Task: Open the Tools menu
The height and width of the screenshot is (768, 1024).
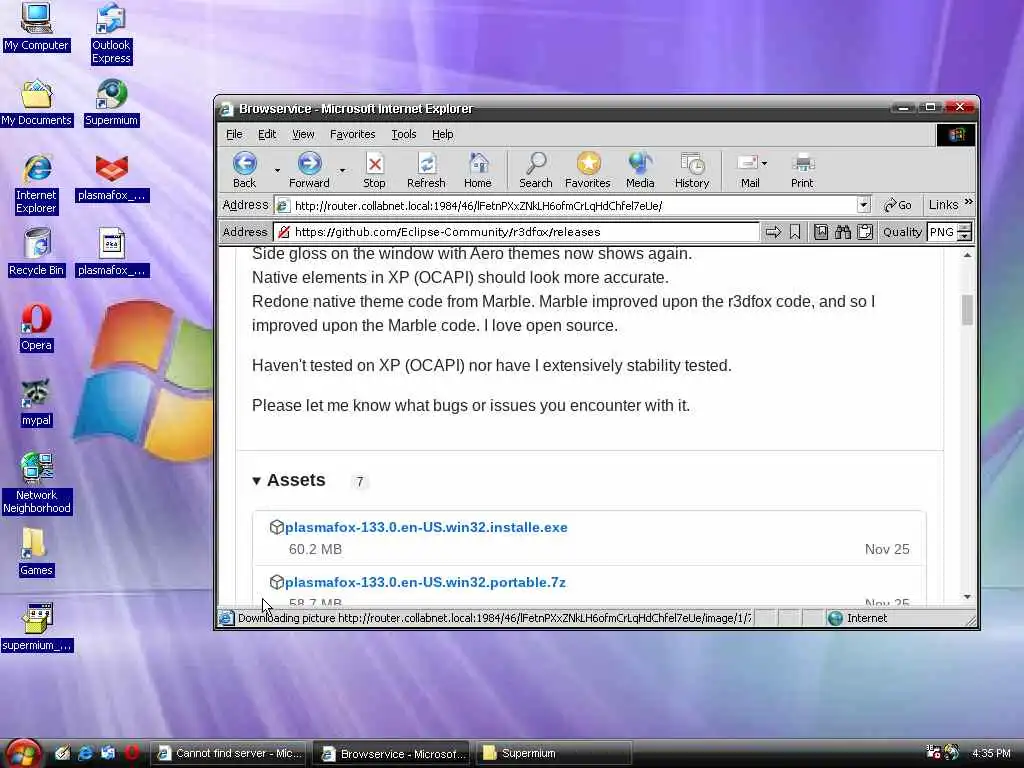Action: coord(404,134)
